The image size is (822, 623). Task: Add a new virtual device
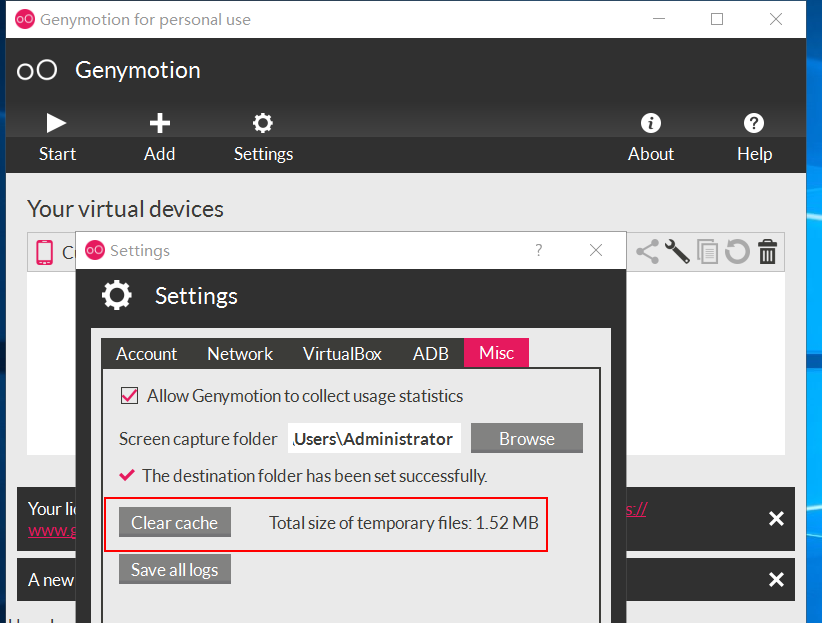tap(159, 137)
